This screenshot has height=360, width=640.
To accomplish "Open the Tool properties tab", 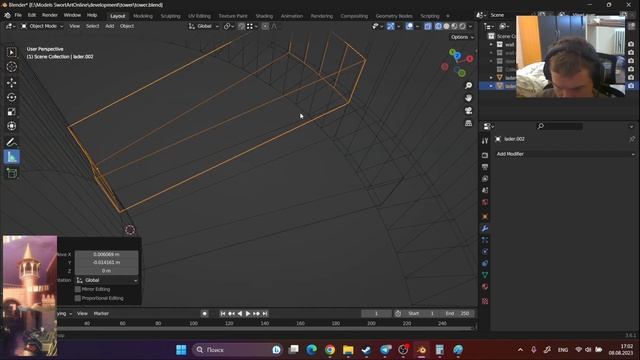I will [485, 141].
